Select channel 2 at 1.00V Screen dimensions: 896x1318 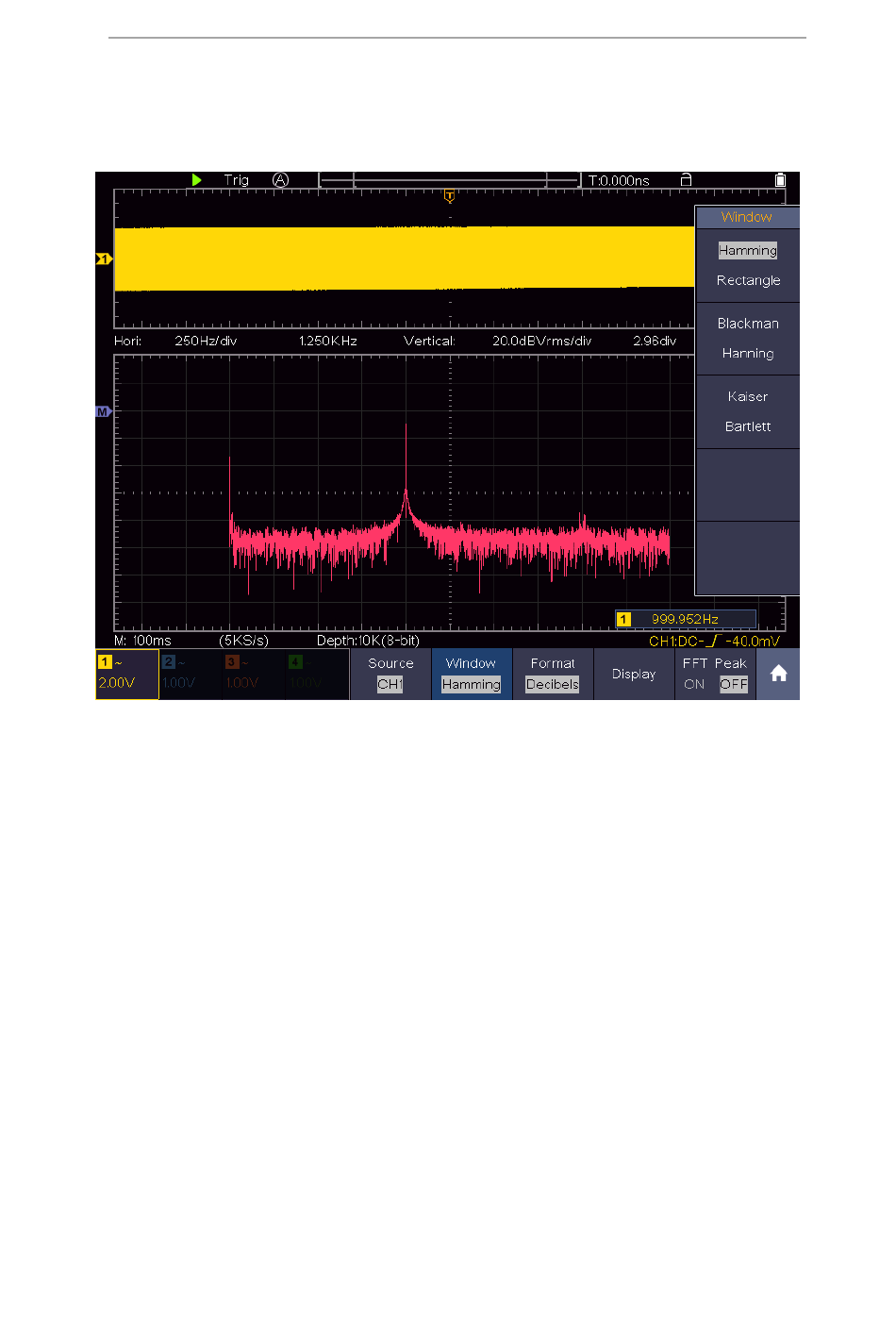(191, 674)
